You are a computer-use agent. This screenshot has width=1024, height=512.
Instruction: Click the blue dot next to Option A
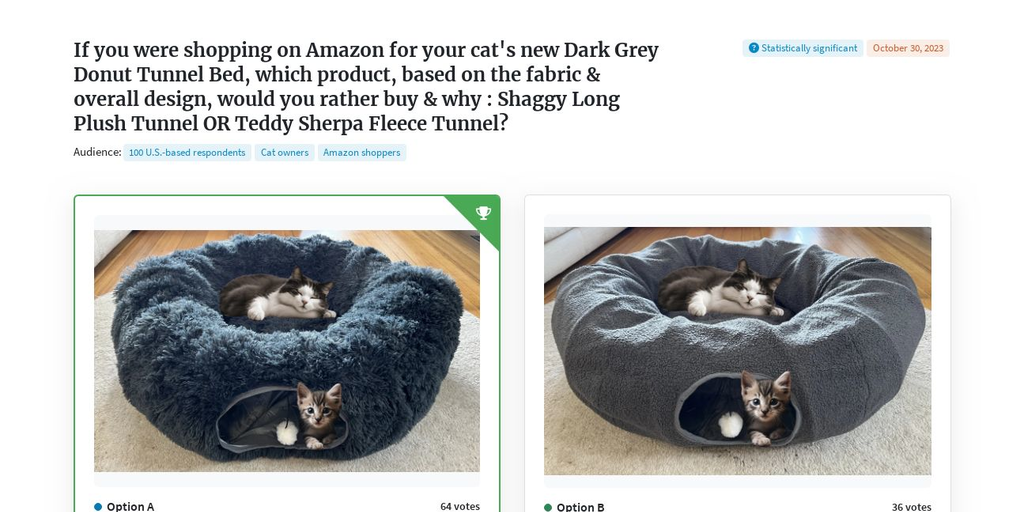[98, 506]
